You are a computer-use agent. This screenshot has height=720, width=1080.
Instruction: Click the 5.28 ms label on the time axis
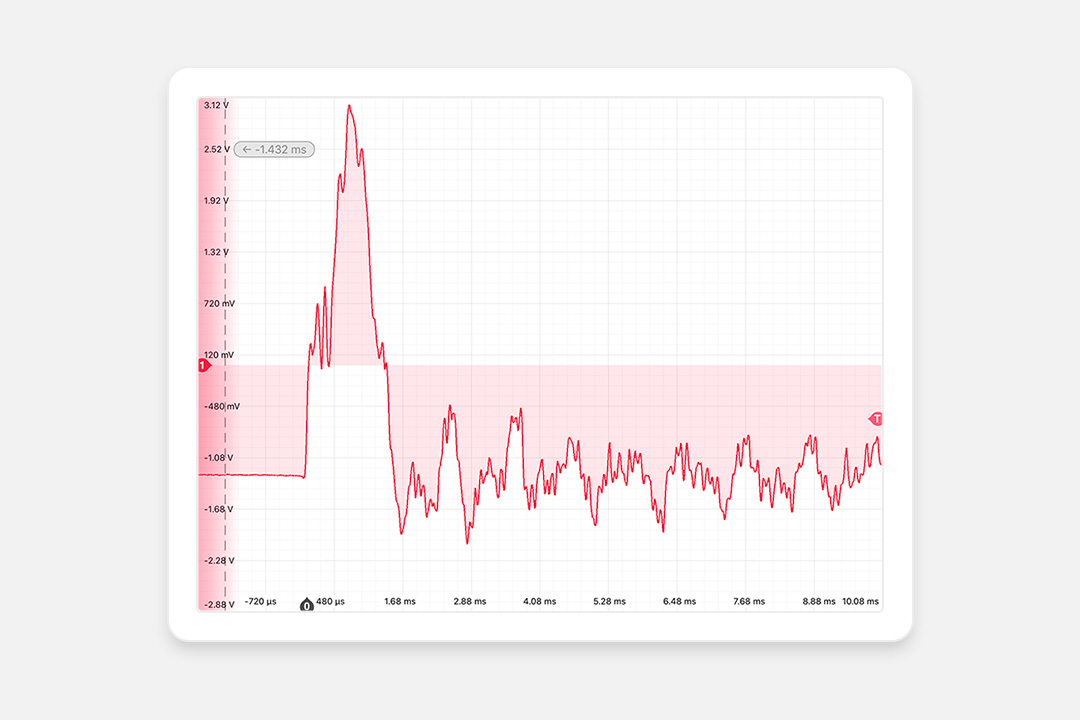coord(609,601)
